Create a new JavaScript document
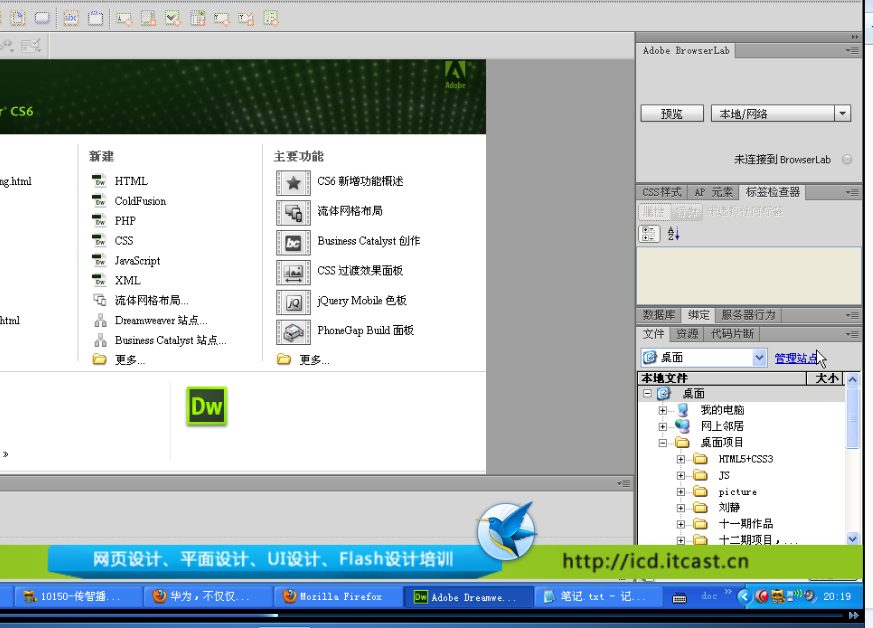This screenshot has height=628, width=873. [137, 261]
